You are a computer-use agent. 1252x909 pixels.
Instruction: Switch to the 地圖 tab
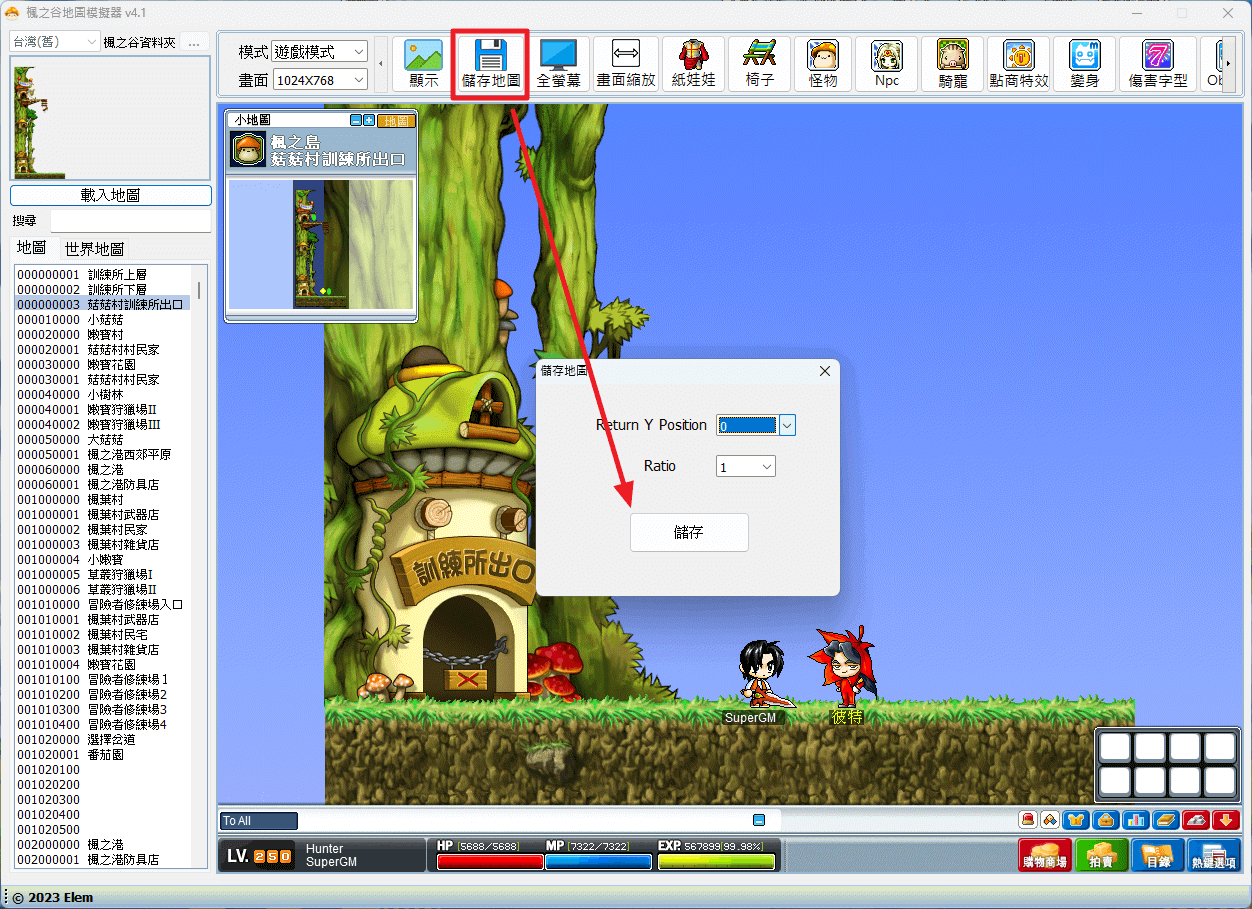click(x=32, y=248)
